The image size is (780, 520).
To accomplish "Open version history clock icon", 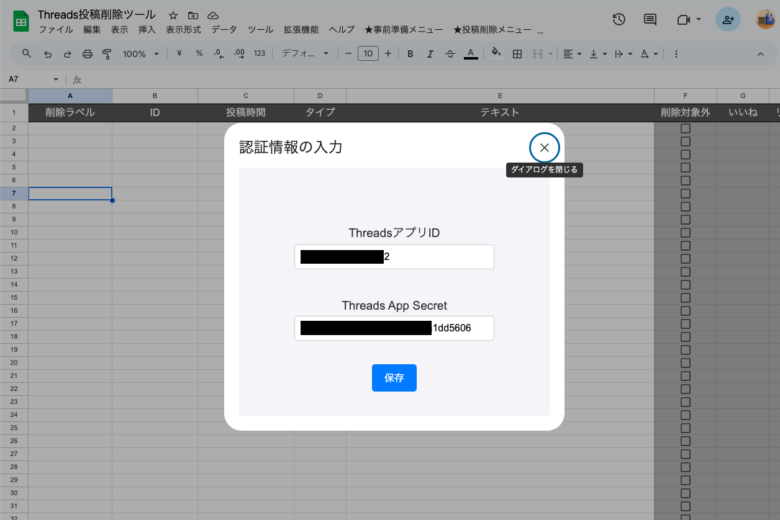I will [x=619, y=19].
